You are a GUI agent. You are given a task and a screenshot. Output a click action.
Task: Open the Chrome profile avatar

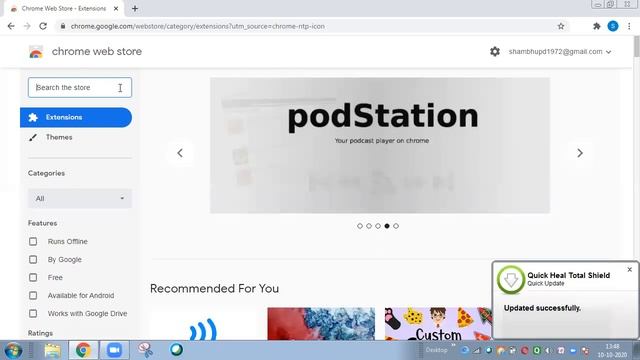pyautogui.click(x=613, y=26)
